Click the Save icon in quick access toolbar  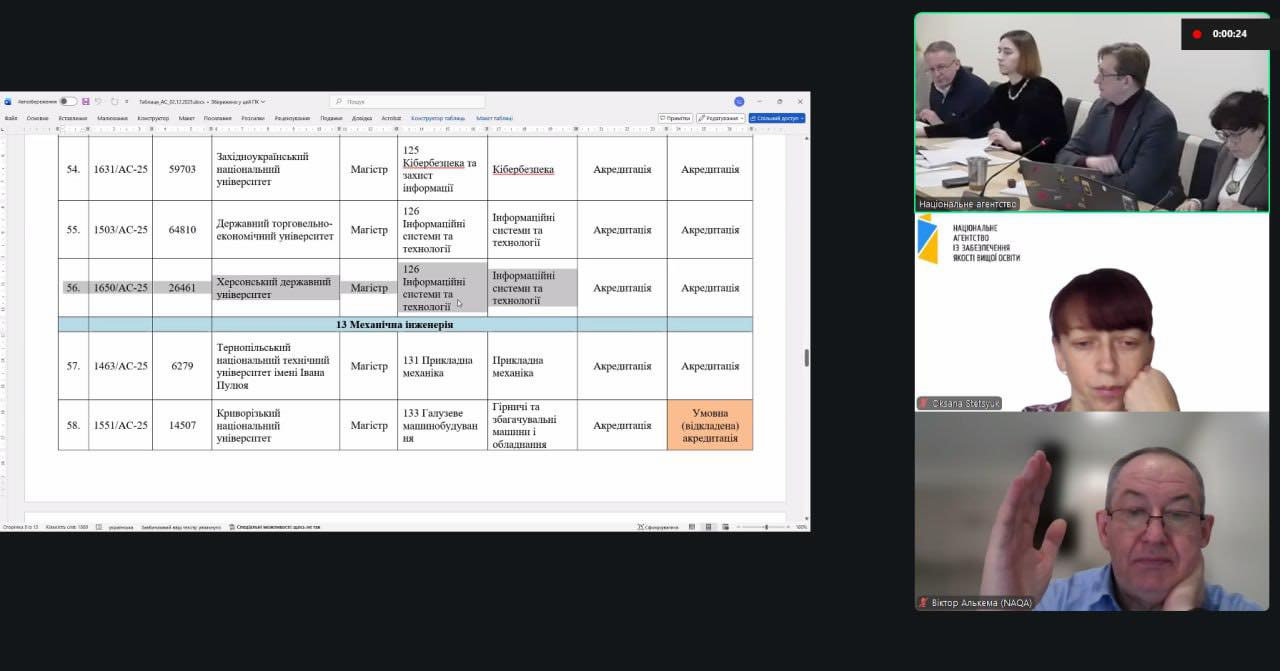click(x=86, y=101)
